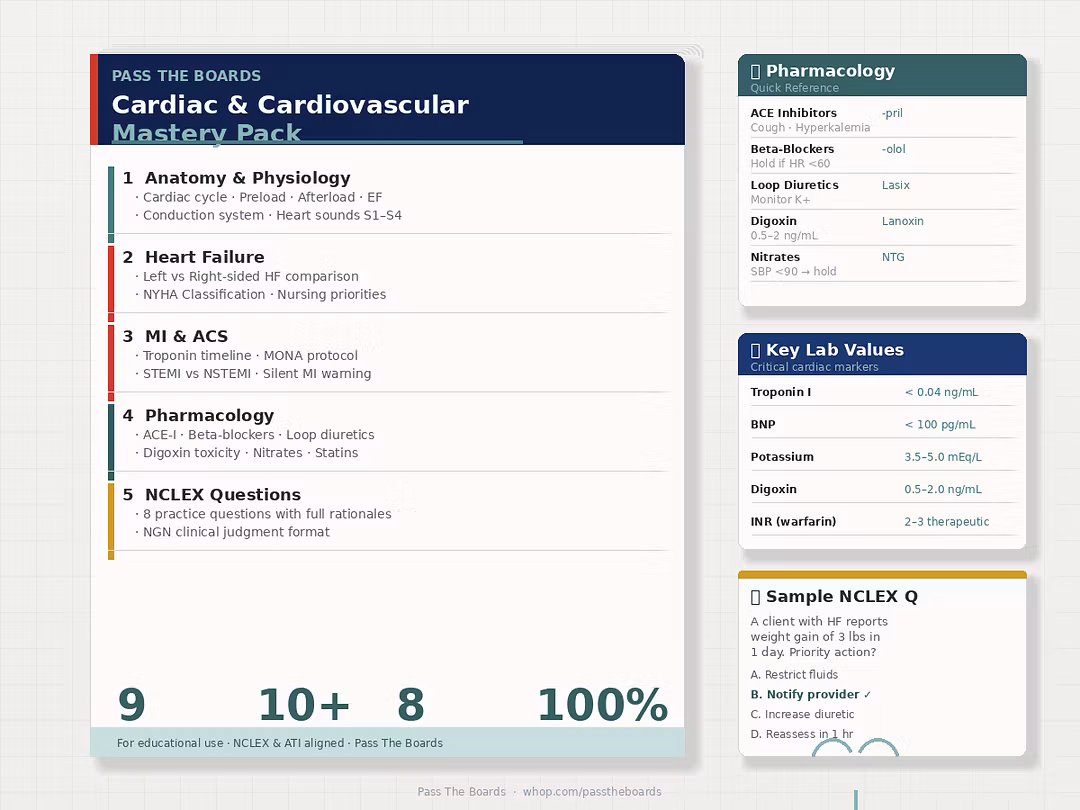Image resolution: width=1080 pixels, height=810 pixels.
Task: Select the ACE Inhibitors row
Action: pos(883,120)
